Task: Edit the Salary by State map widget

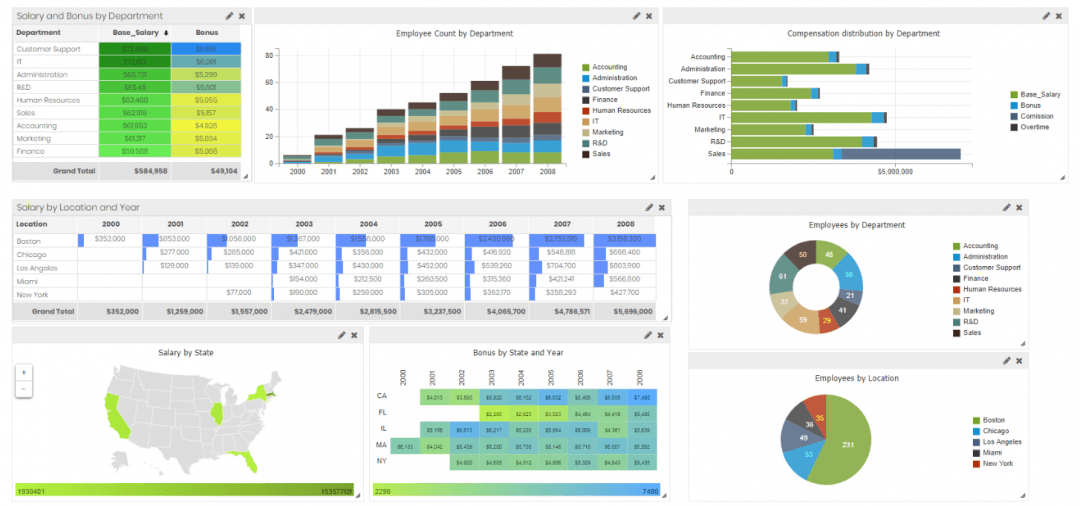Action: (x=342, y=335)
